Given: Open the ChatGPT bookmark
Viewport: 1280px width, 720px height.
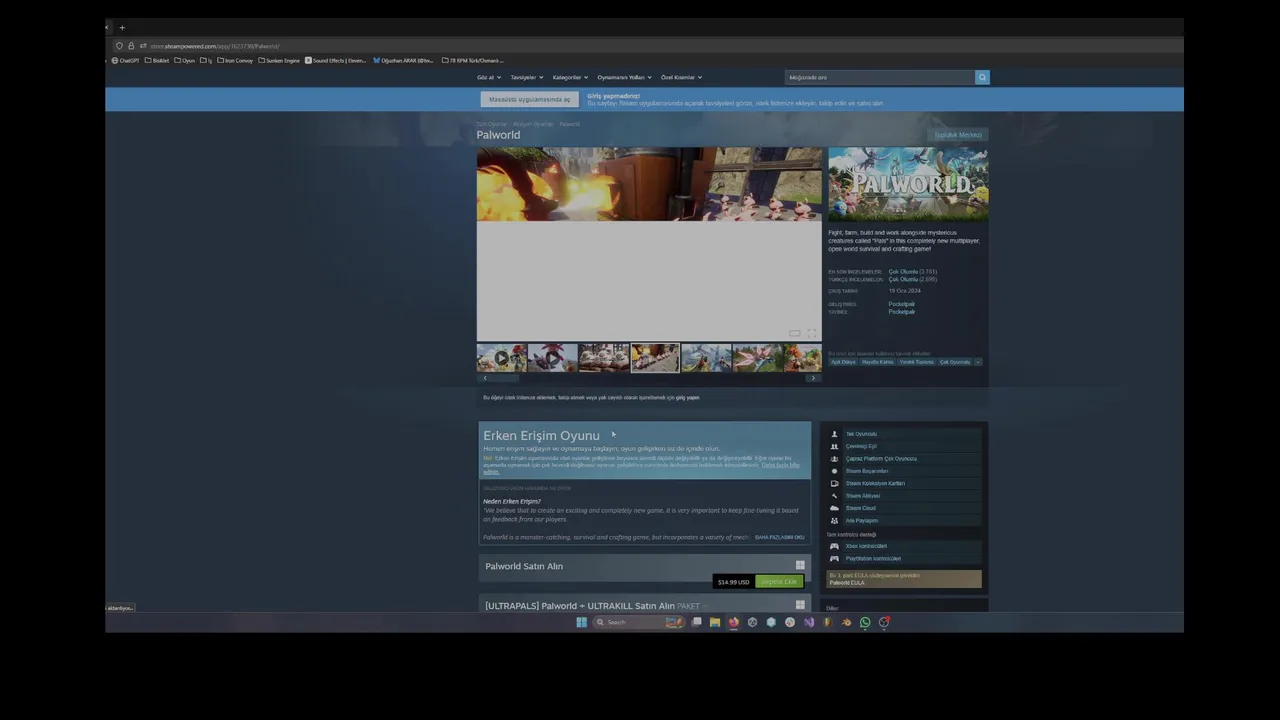Looking at the screenshot, I should tap(125, 61).
